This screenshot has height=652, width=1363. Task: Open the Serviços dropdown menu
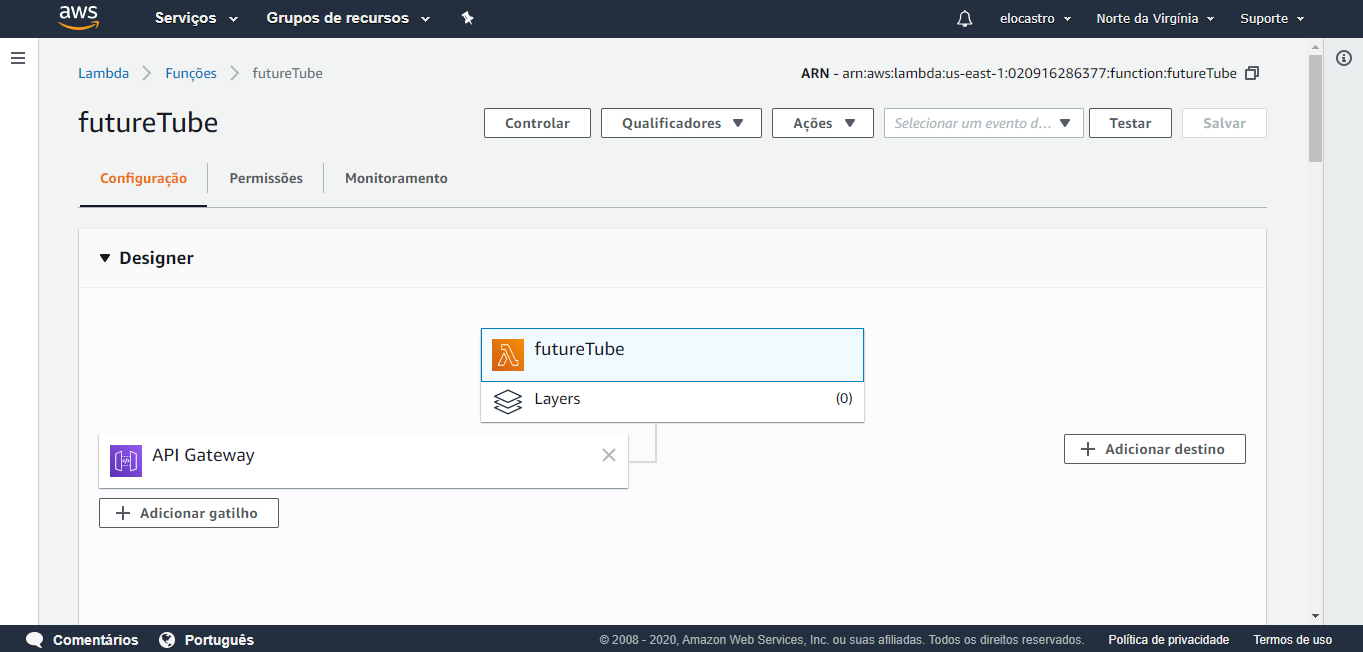[197, 19]
